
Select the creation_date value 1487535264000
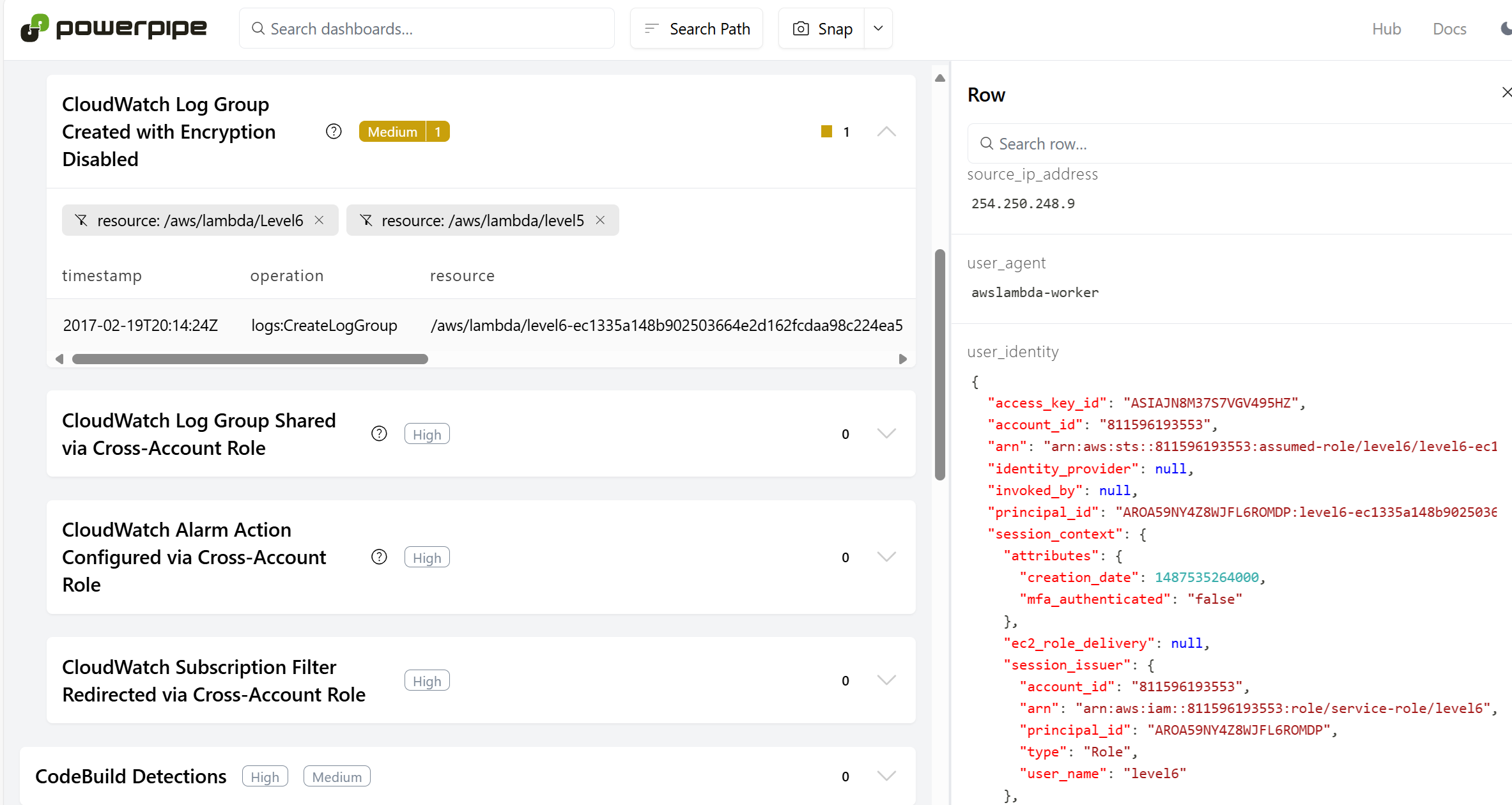[x=1207, y=578]
